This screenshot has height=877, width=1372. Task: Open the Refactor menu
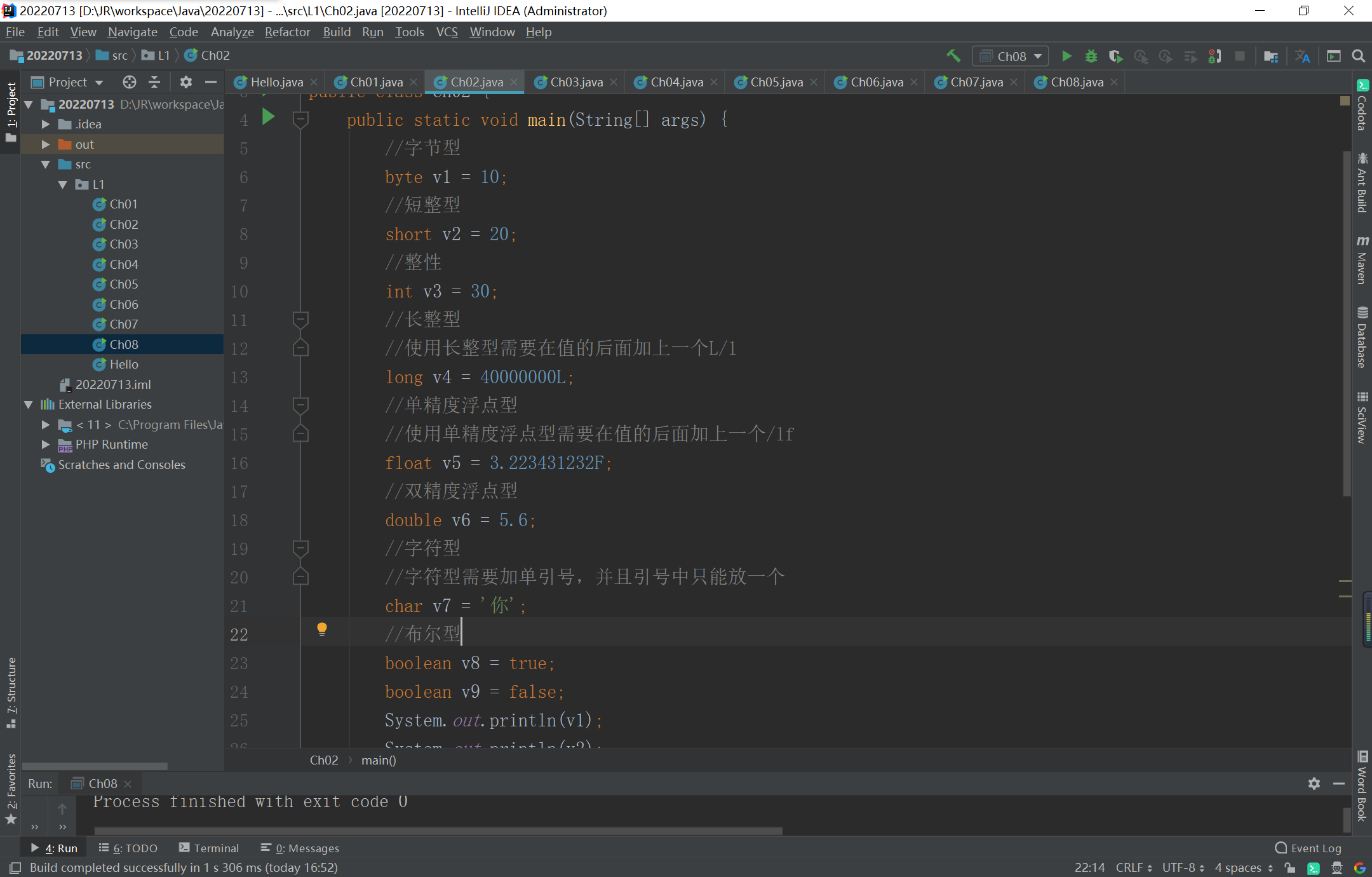[x=287, y=32]
